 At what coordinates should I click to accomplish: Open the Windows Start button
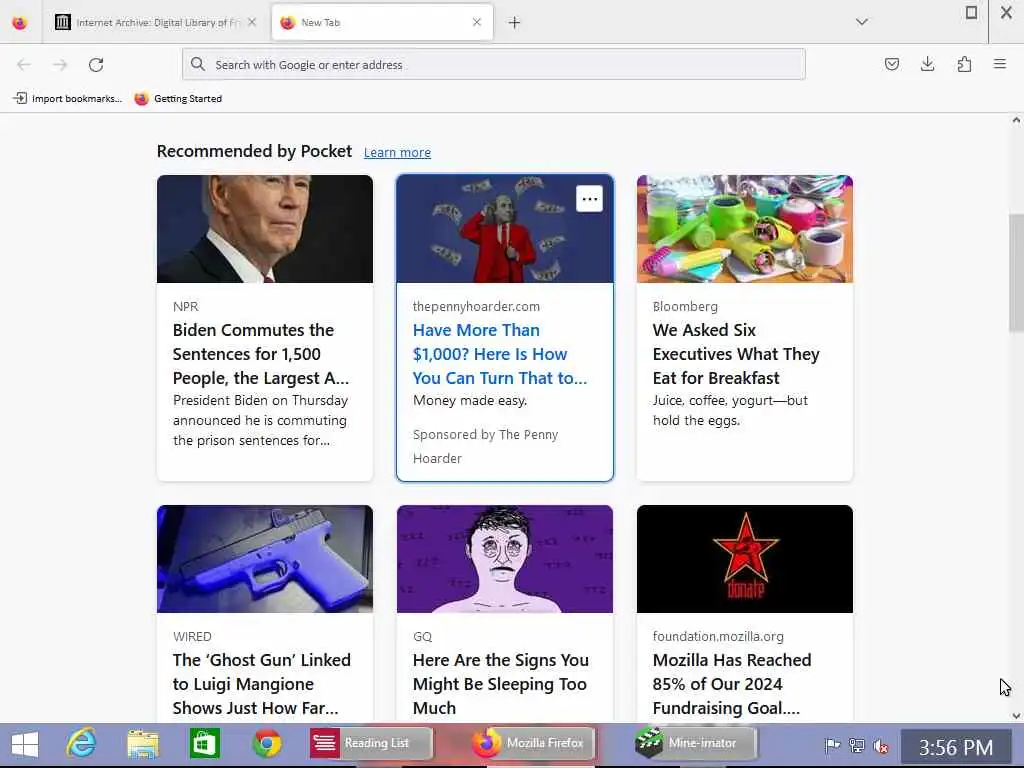point(25,744)
